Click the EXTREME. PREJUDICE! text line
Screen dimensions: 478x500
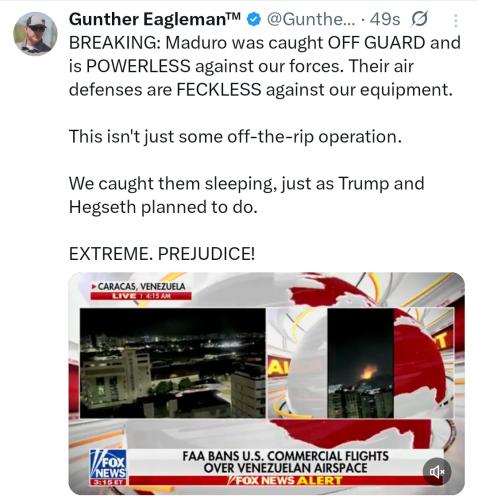coord(162,254)
